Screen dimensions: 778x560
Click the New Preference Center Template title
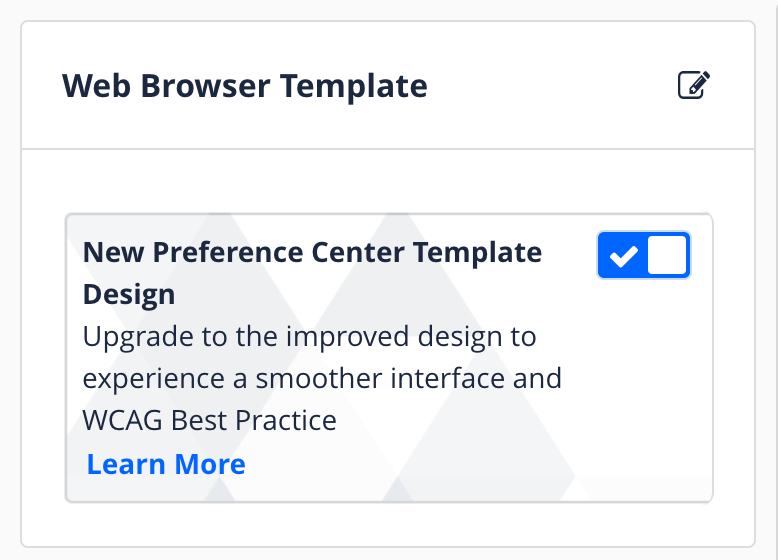(312, 252)
